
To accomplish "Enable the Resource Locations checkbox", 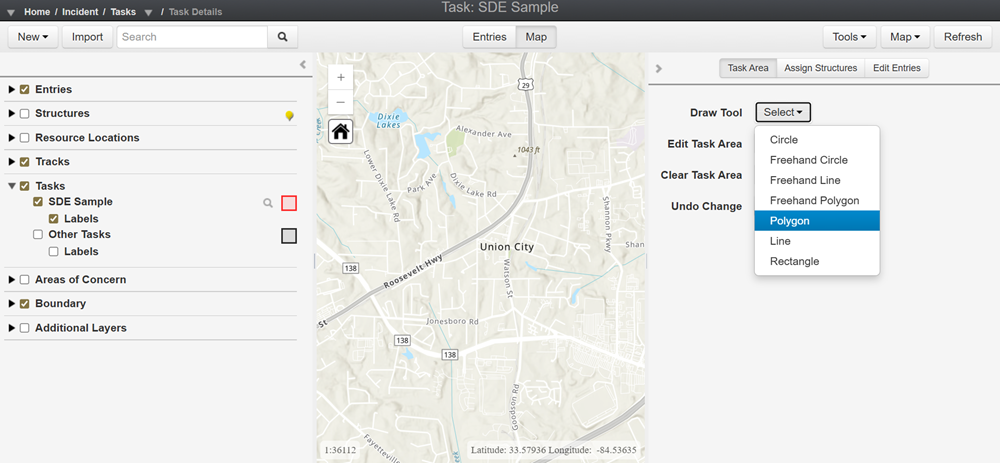I will click(x=25, y=138).
